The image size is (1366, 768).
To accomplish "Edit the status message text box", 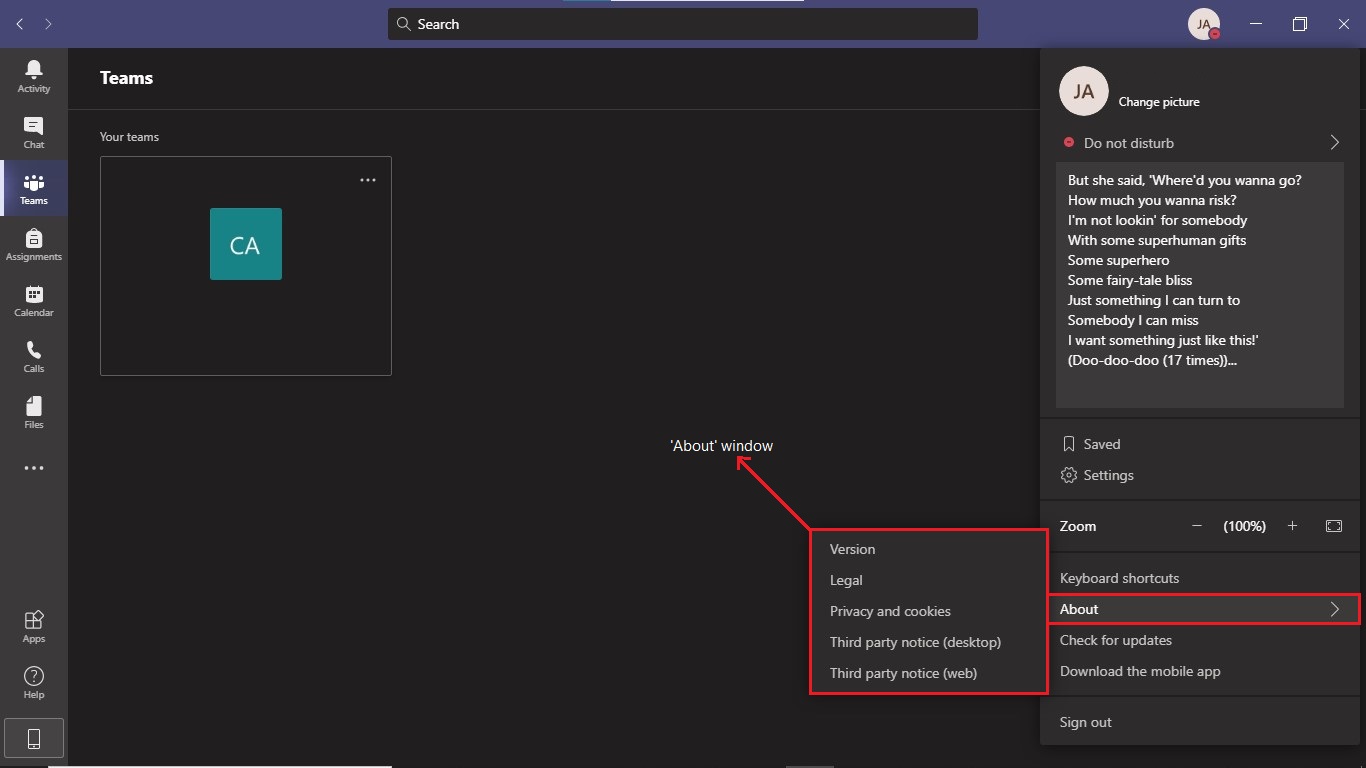I will tap(1200, 287).
